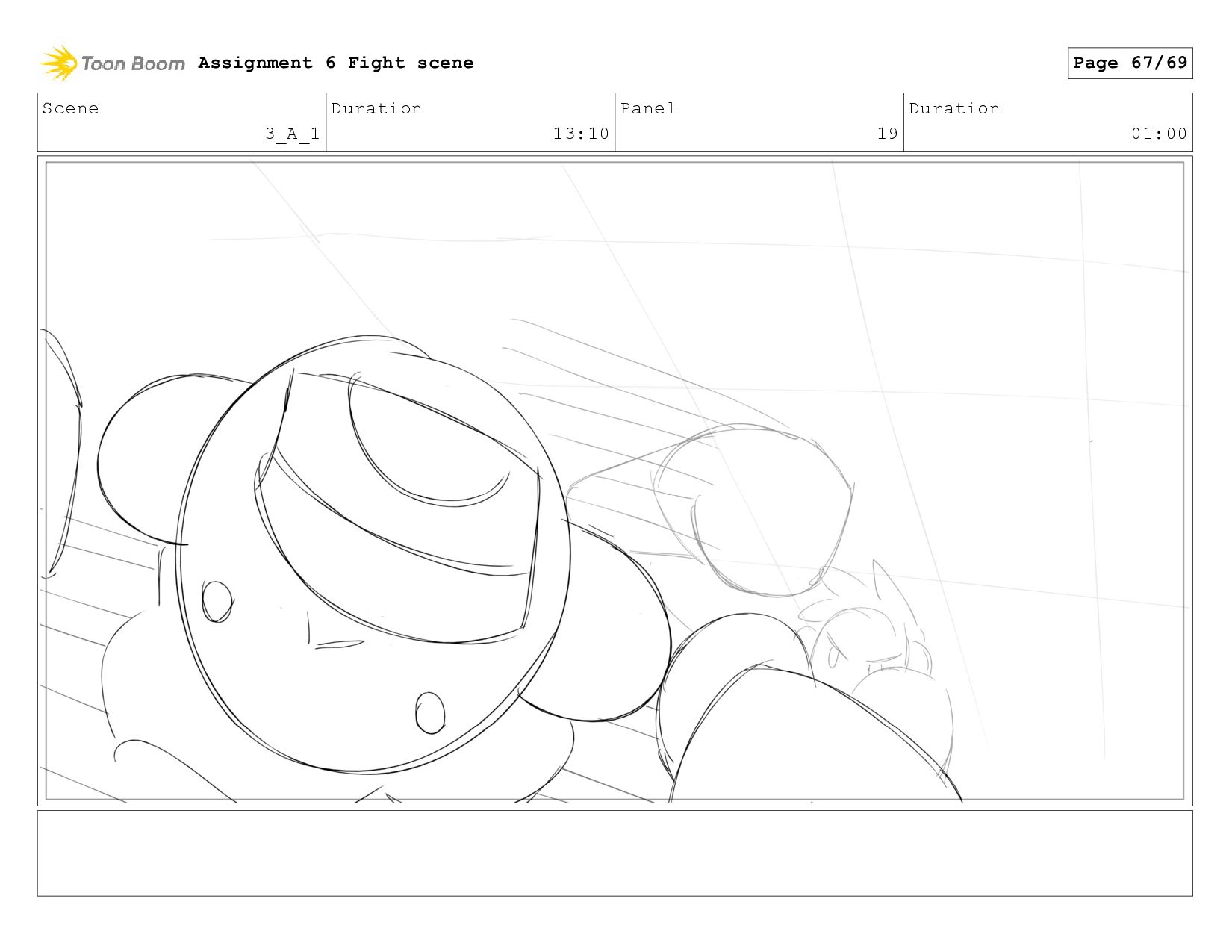Select the scene value '3_A_1'
Viewport: 1232px width, 952px height.
click(x=293, y=134)
